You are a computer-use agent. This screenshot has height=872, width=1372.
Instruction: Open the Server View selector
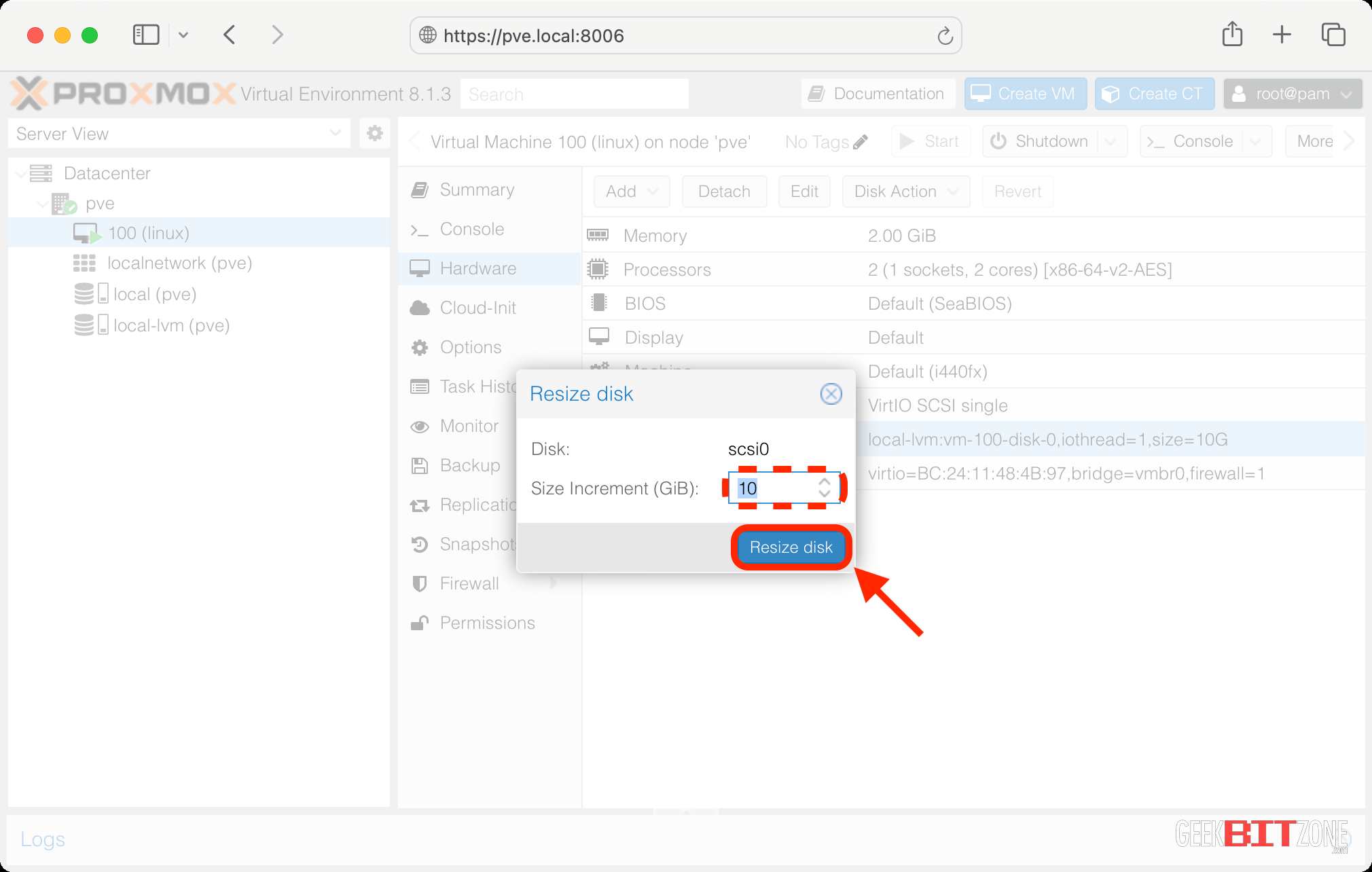click(334, 133)
